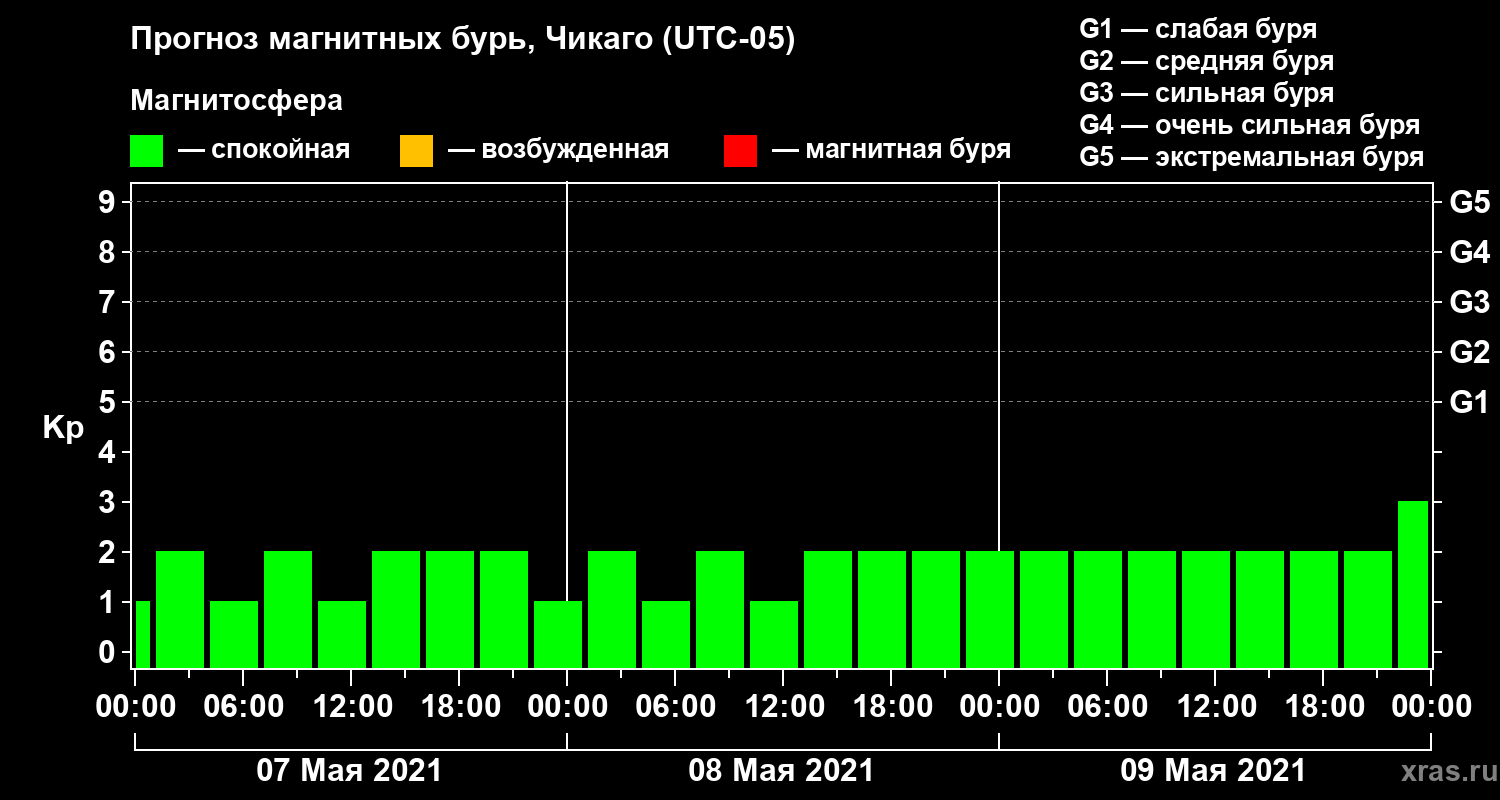Viewport: 1500px width, 800px height.
Task: Click the orange 'возбужденная' legend swatch
Action: [416, 151]
